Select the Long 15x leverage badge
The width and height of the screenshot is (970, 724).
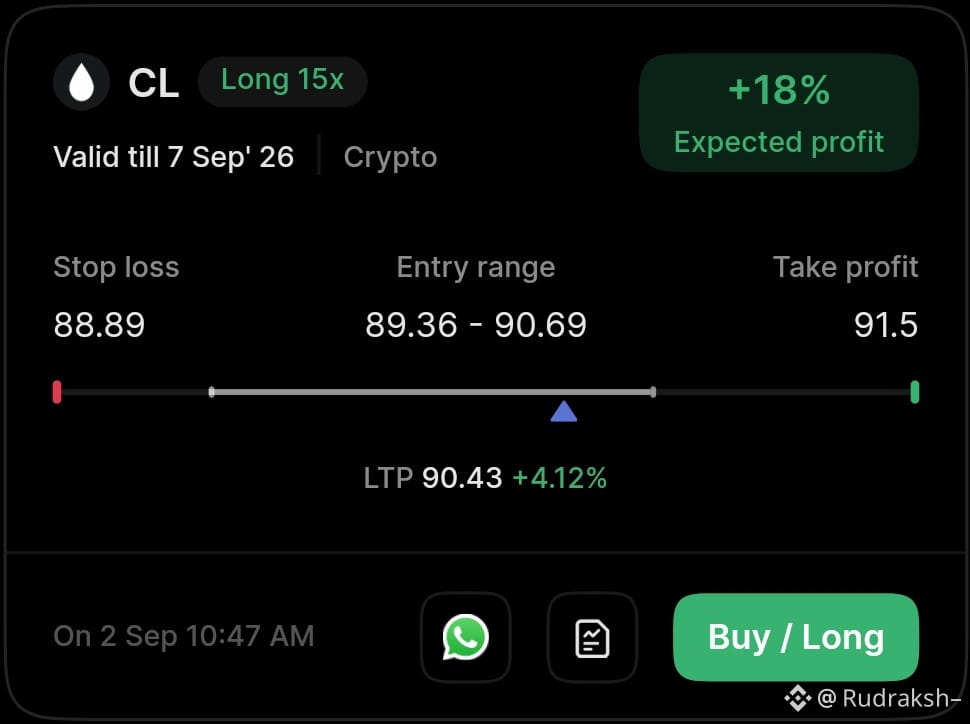283,82
